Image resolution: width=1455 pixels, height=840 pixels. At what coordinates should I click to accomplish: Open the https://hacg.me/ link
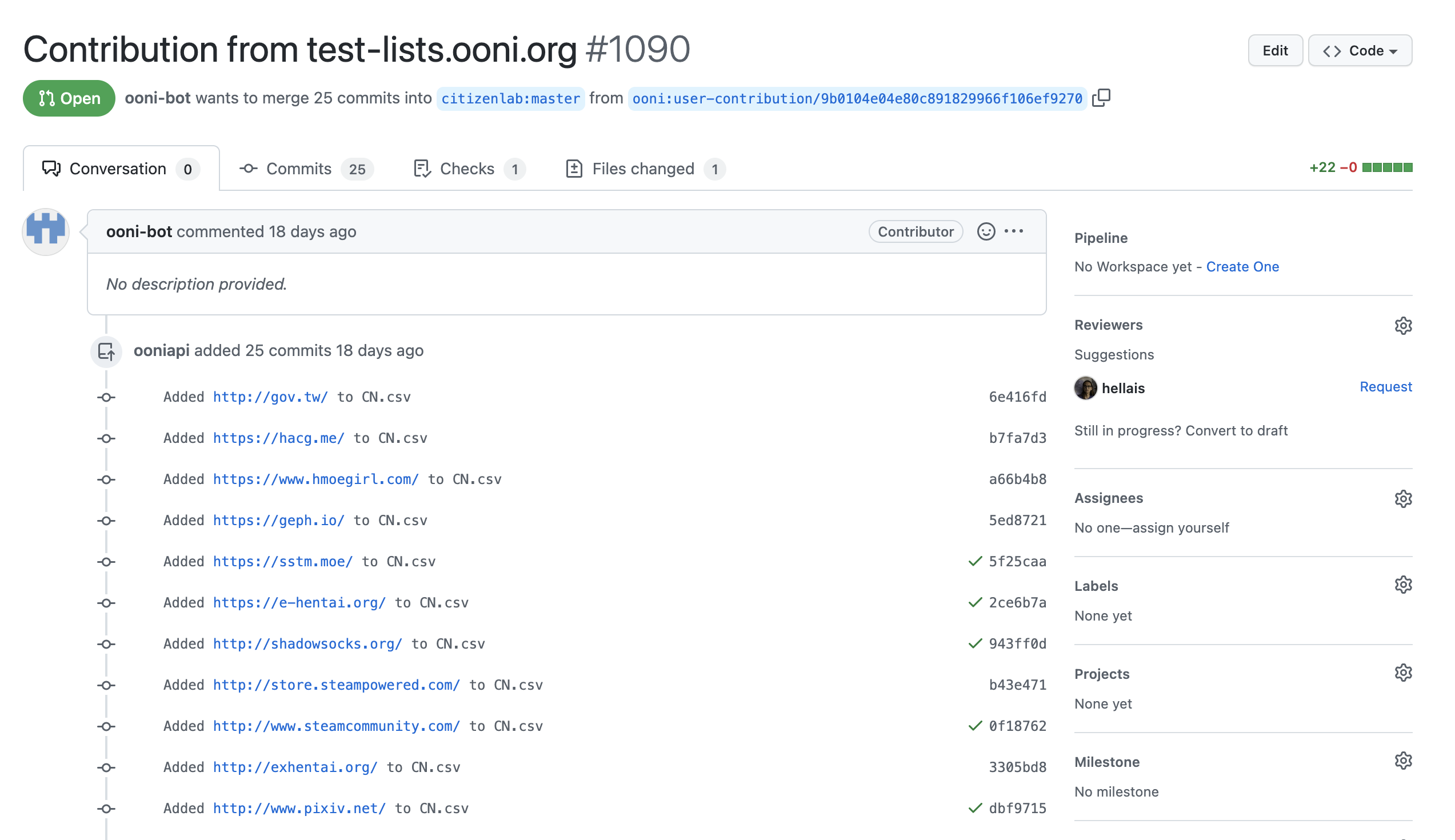pyautogui.click(x=278, y=438)
